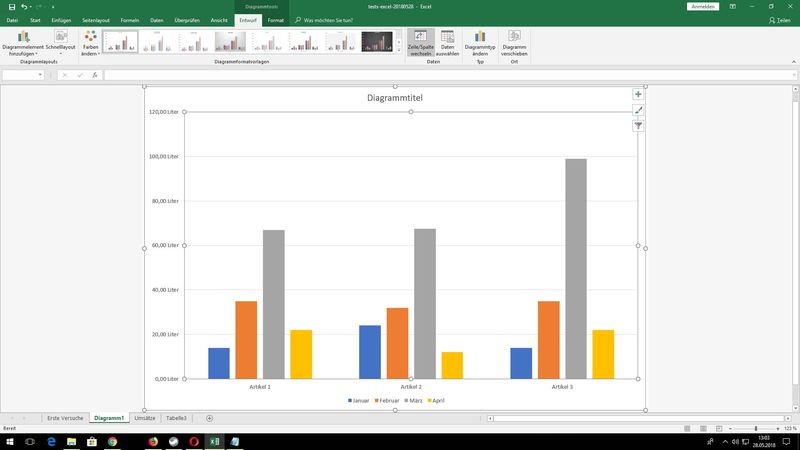
Task: Click the green plus chart elements button
Action: (x=638, y=94)
